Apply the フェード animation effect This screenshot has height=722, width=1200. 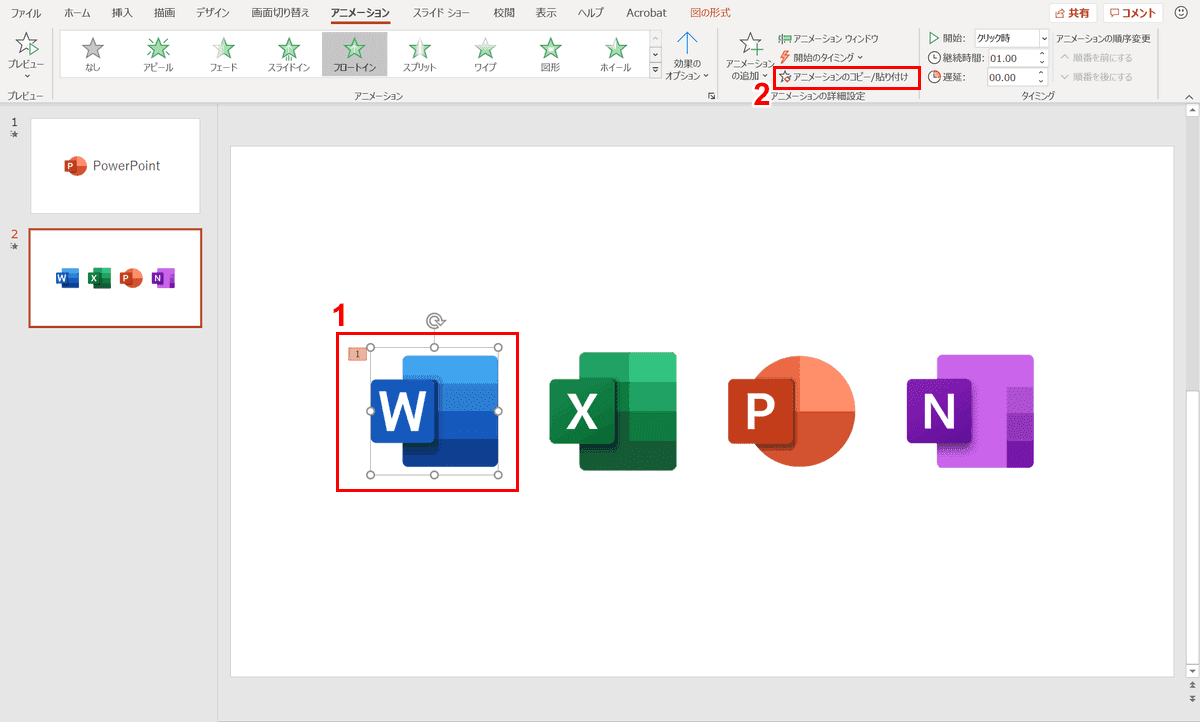pos(224,54)
